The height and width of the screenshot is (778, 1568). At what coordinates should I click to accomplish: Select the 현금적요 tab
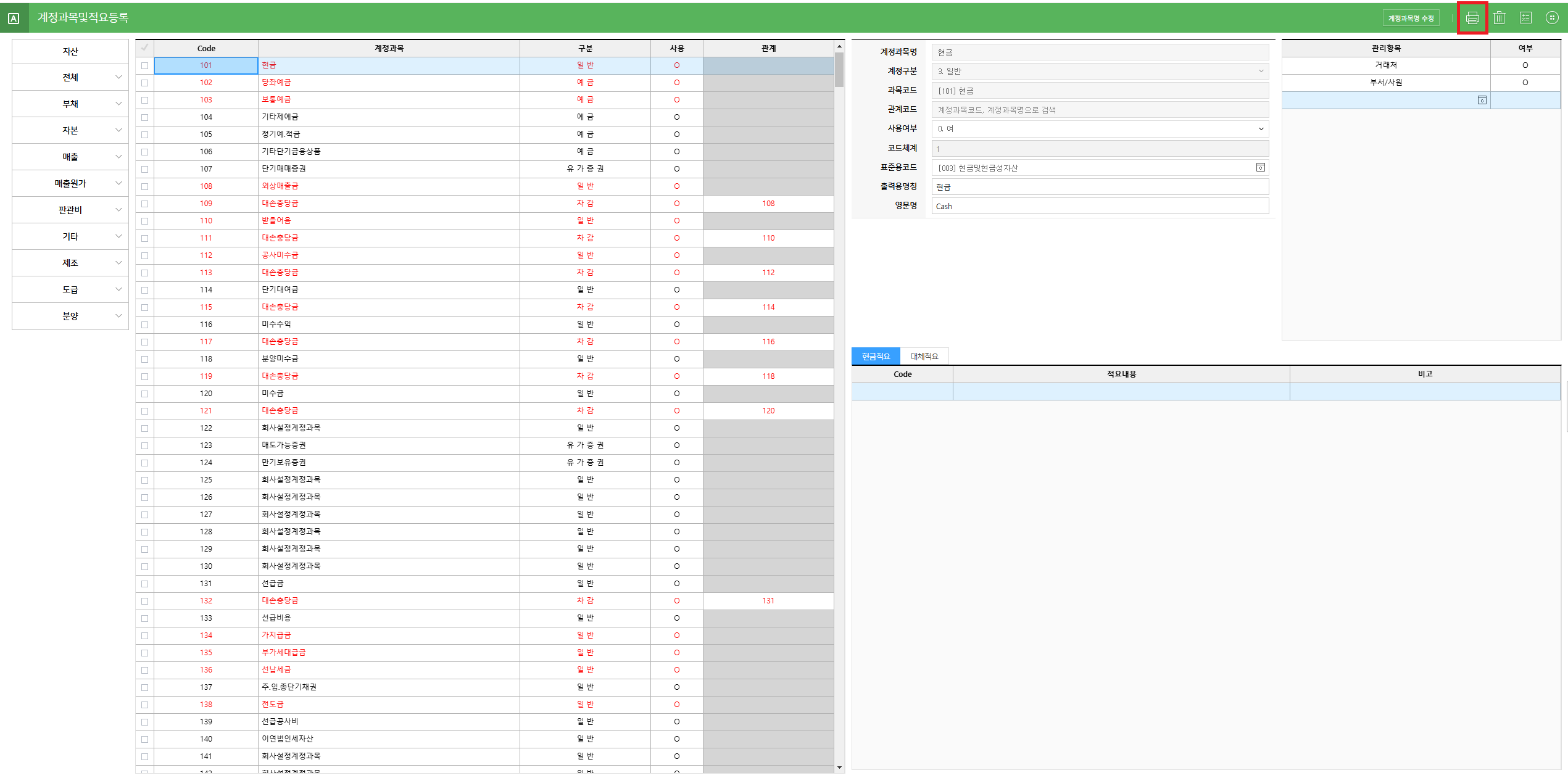[875, 357]
